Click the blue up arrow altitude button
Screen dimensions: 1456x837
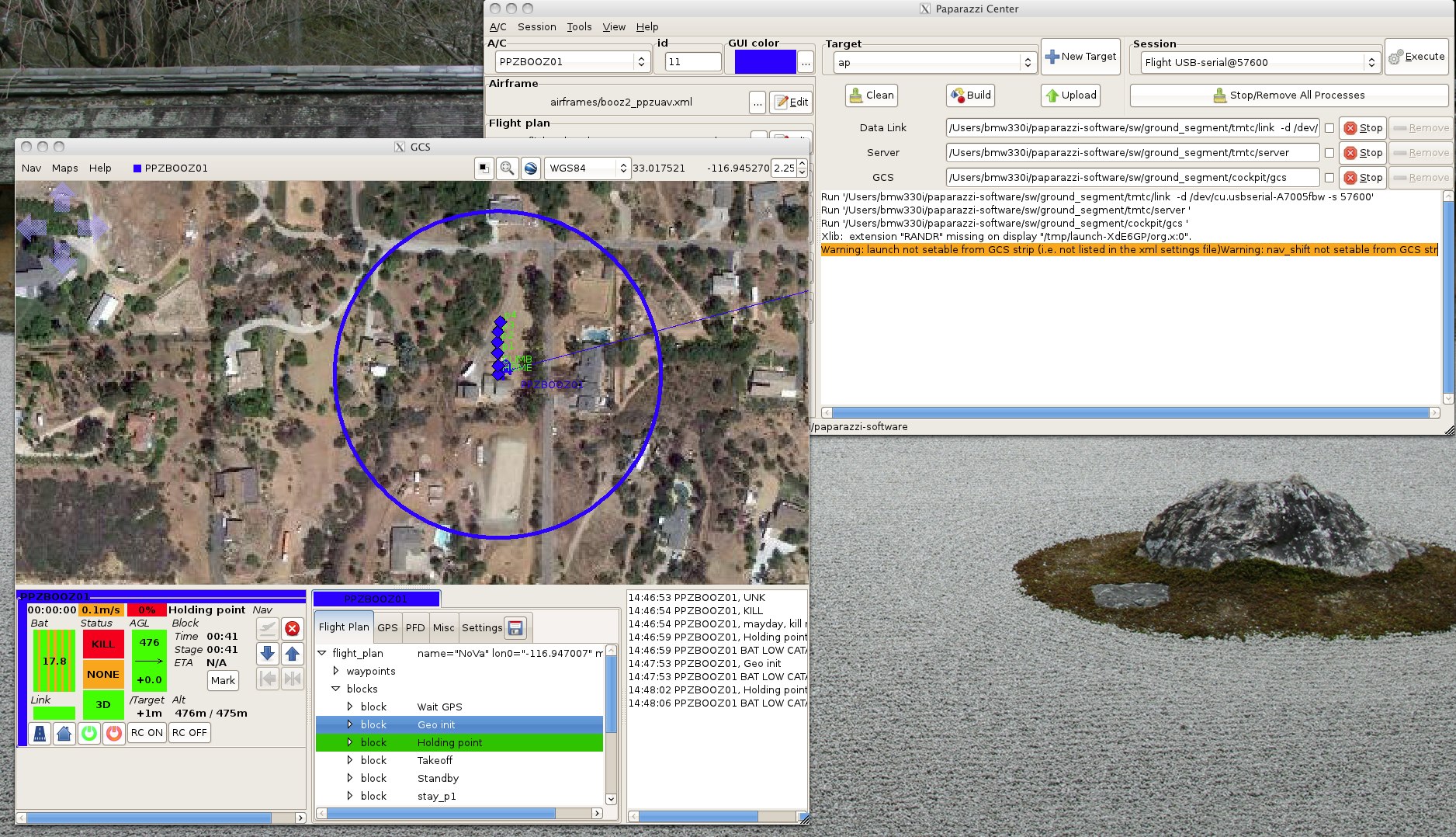pos(292,654)
